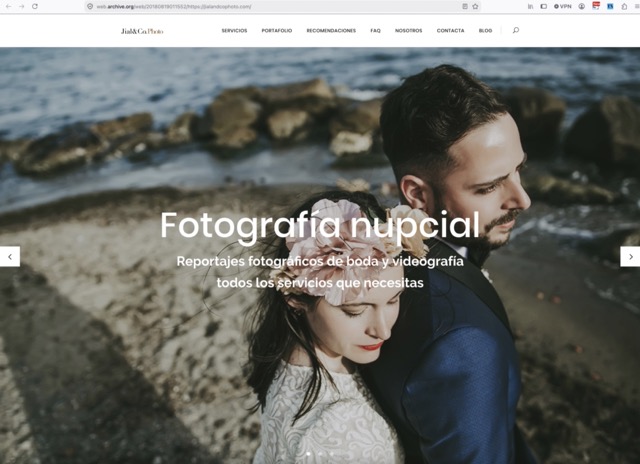Go back with the browser back arrow
Image resolution: width=640 pixels, height=464 pixels.
(x=9, y=7)
